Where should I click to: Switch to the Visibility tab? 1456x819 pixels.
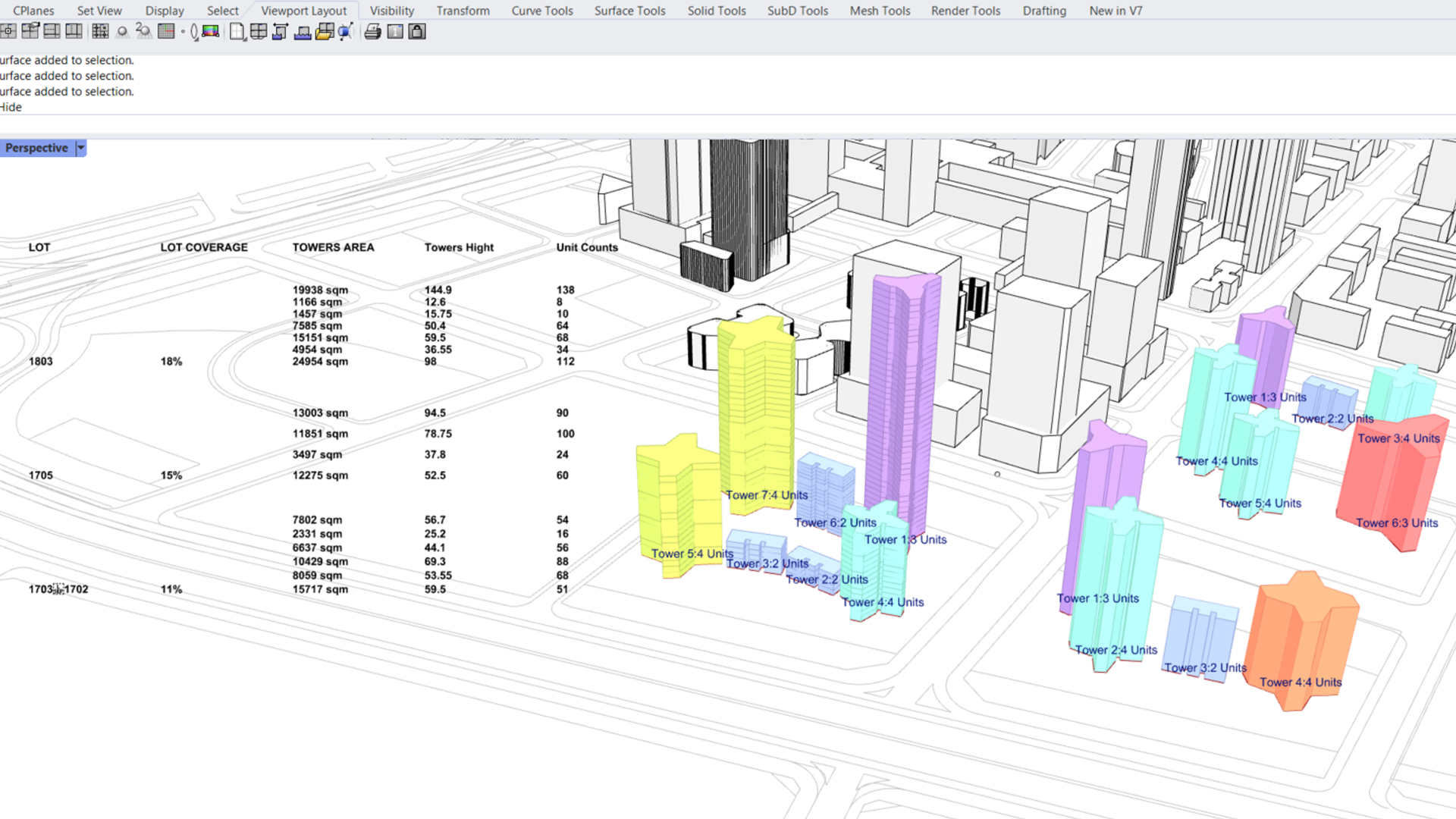point(391,11)
